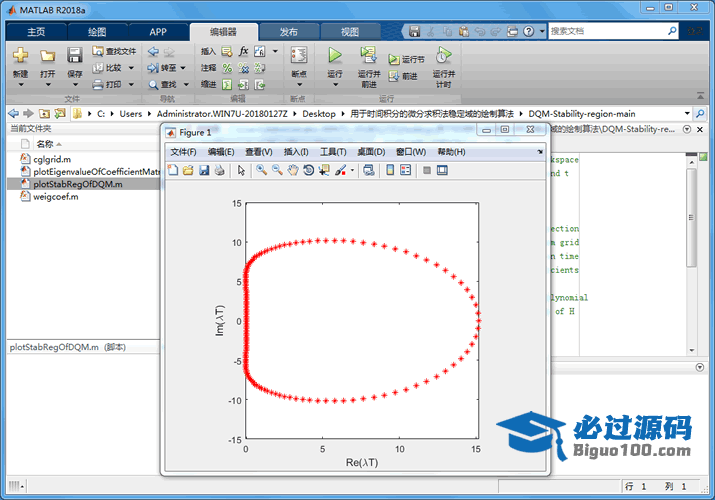The image size is (715, 500).
Task: Switch to the APP tab
Action: [x=158, y=32]
